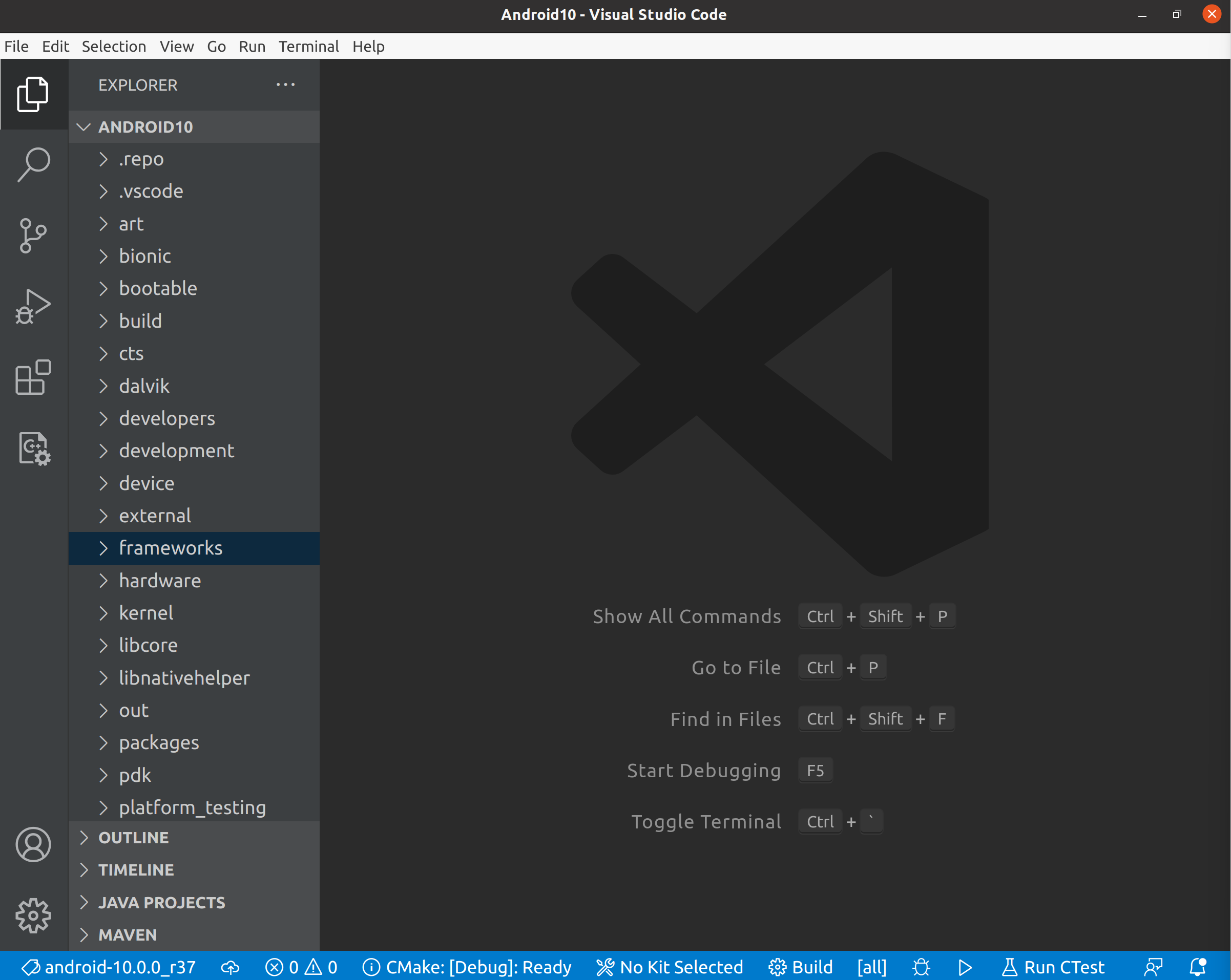This screenshot has height=980, width=1231.
Task: Open the Run and Debug view
Action: tap(33, 307)
